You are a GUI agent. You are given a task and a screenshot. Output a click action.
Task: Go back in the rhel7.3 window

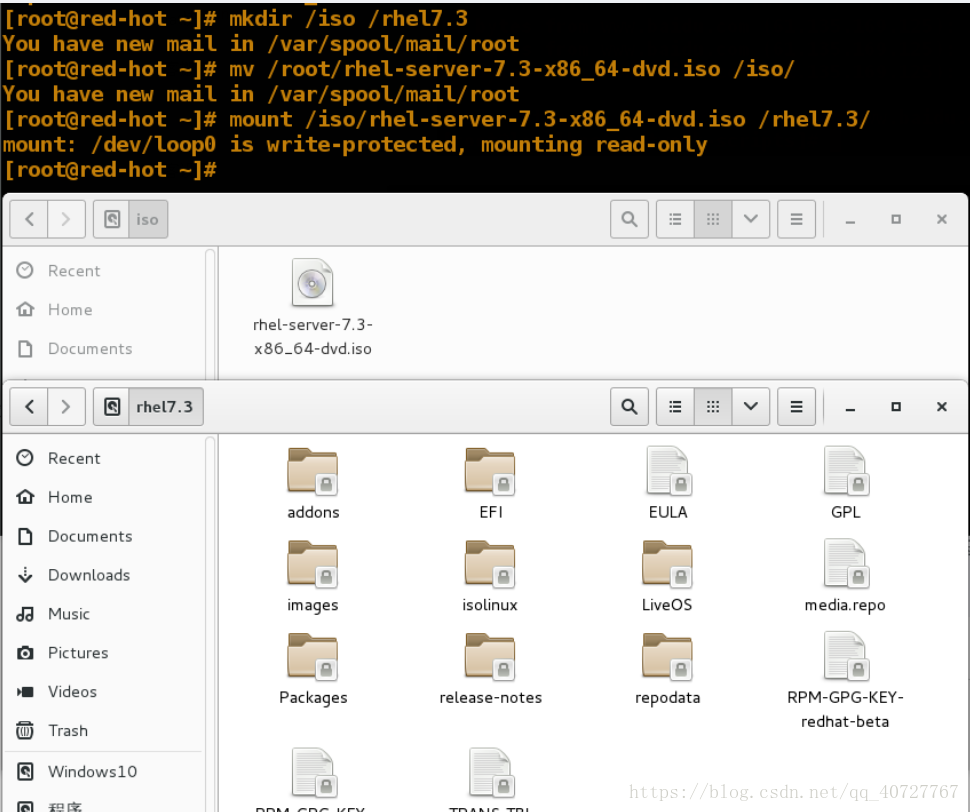[x=29, y=406]
